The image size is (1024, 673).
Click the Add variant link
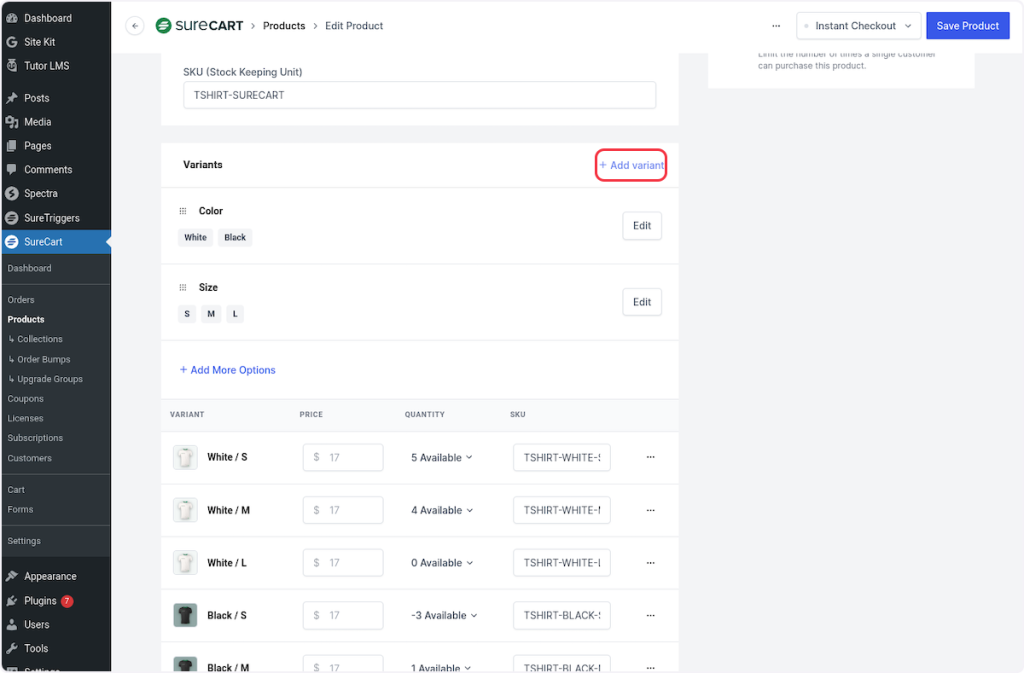632,165
